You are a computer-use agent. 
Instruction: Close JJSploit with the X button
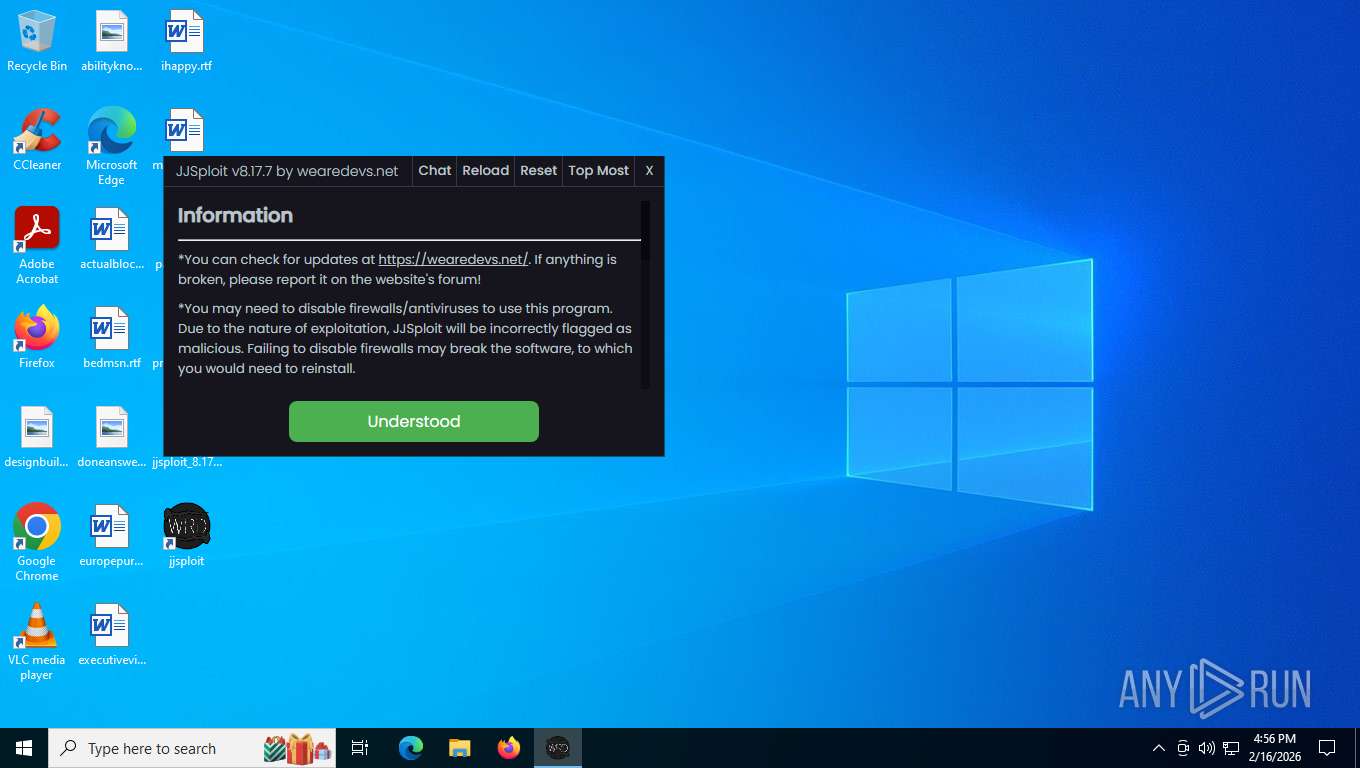pyautogui.click(x=649, y=171)
